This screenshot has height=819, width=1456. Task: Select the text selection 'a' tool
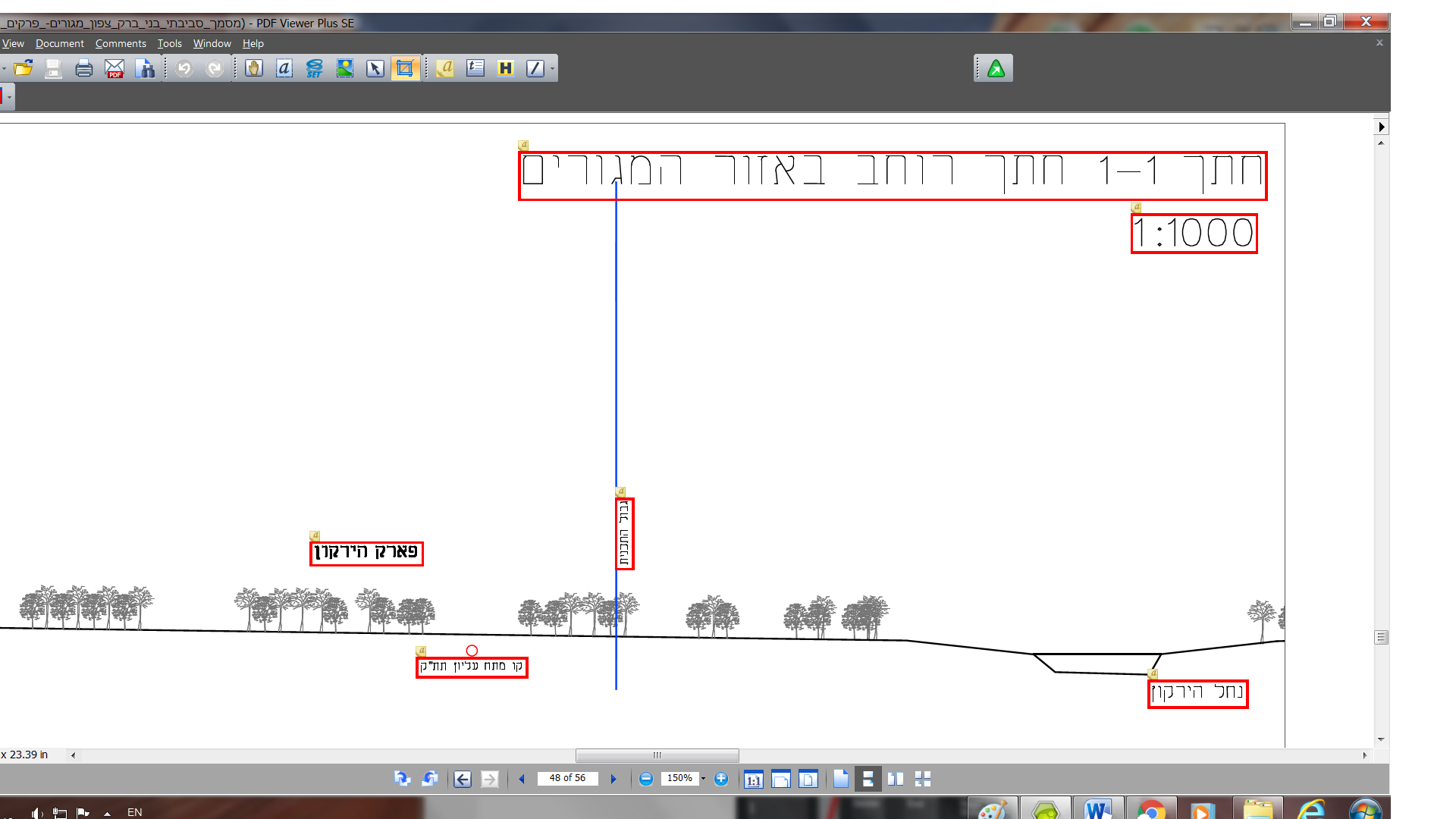pyautogui.click(x=284, y=68)
